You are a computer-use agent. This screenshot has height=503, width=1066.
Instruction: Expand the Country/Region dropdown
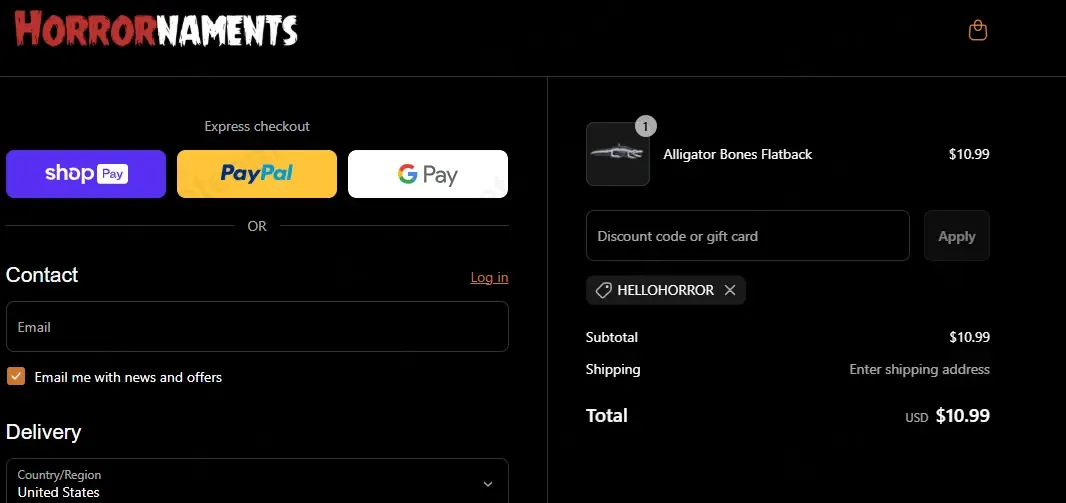pyautogui.click(x=257, y=482)
